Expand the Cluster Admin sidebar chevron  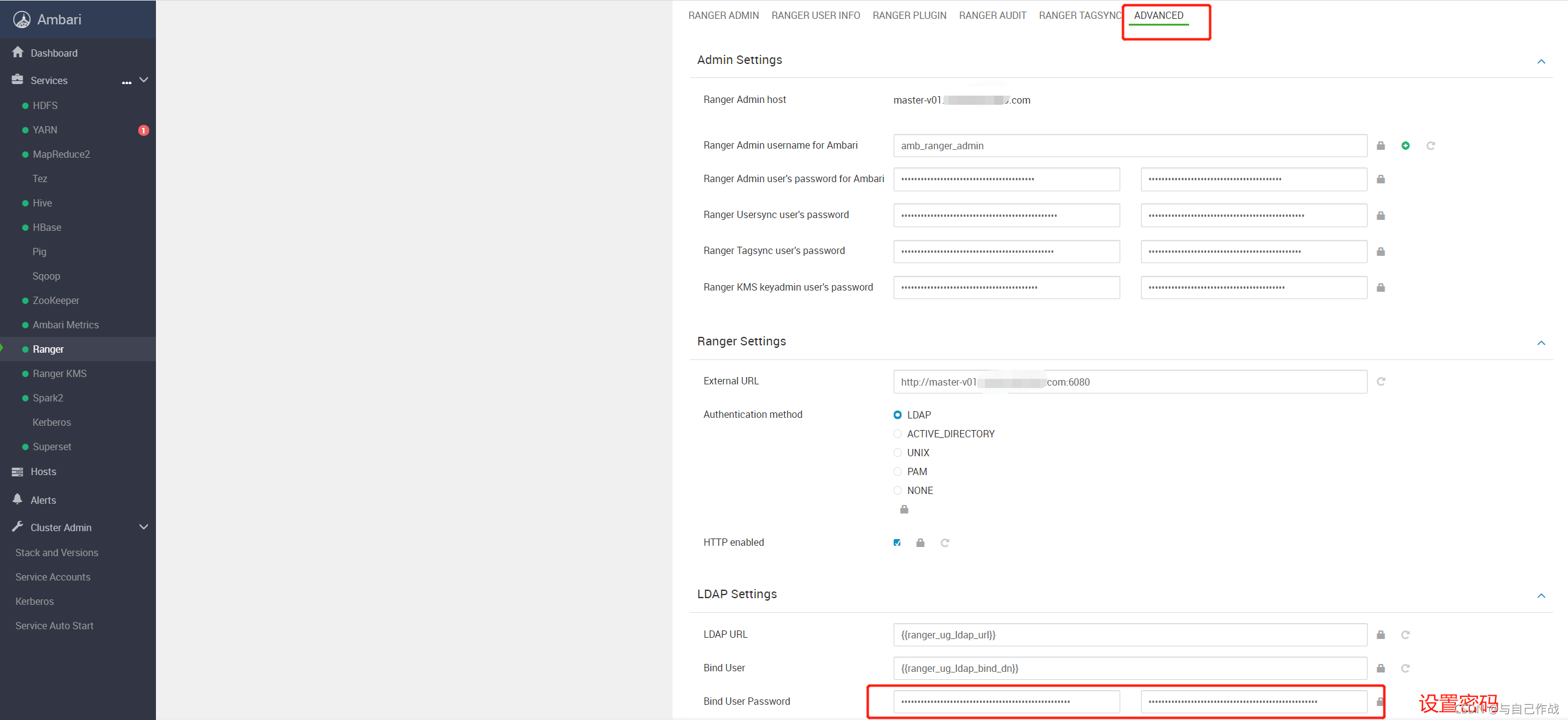(144, 527)
